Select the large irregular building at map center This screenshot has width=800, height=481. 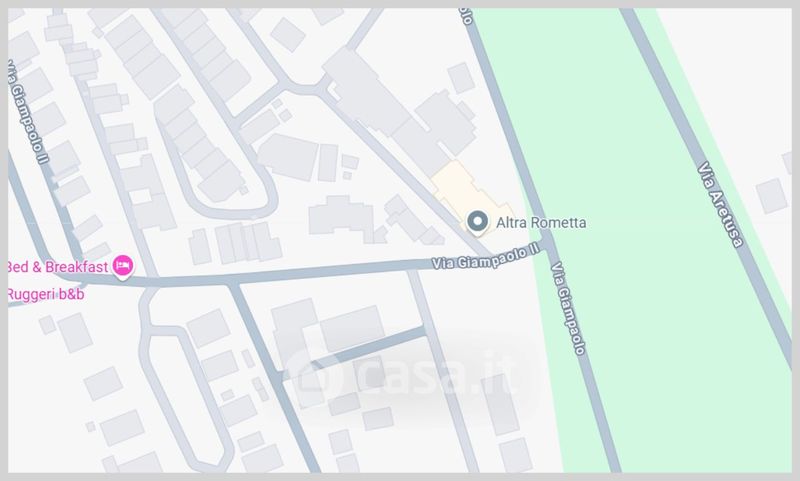[x=341, y=218]
